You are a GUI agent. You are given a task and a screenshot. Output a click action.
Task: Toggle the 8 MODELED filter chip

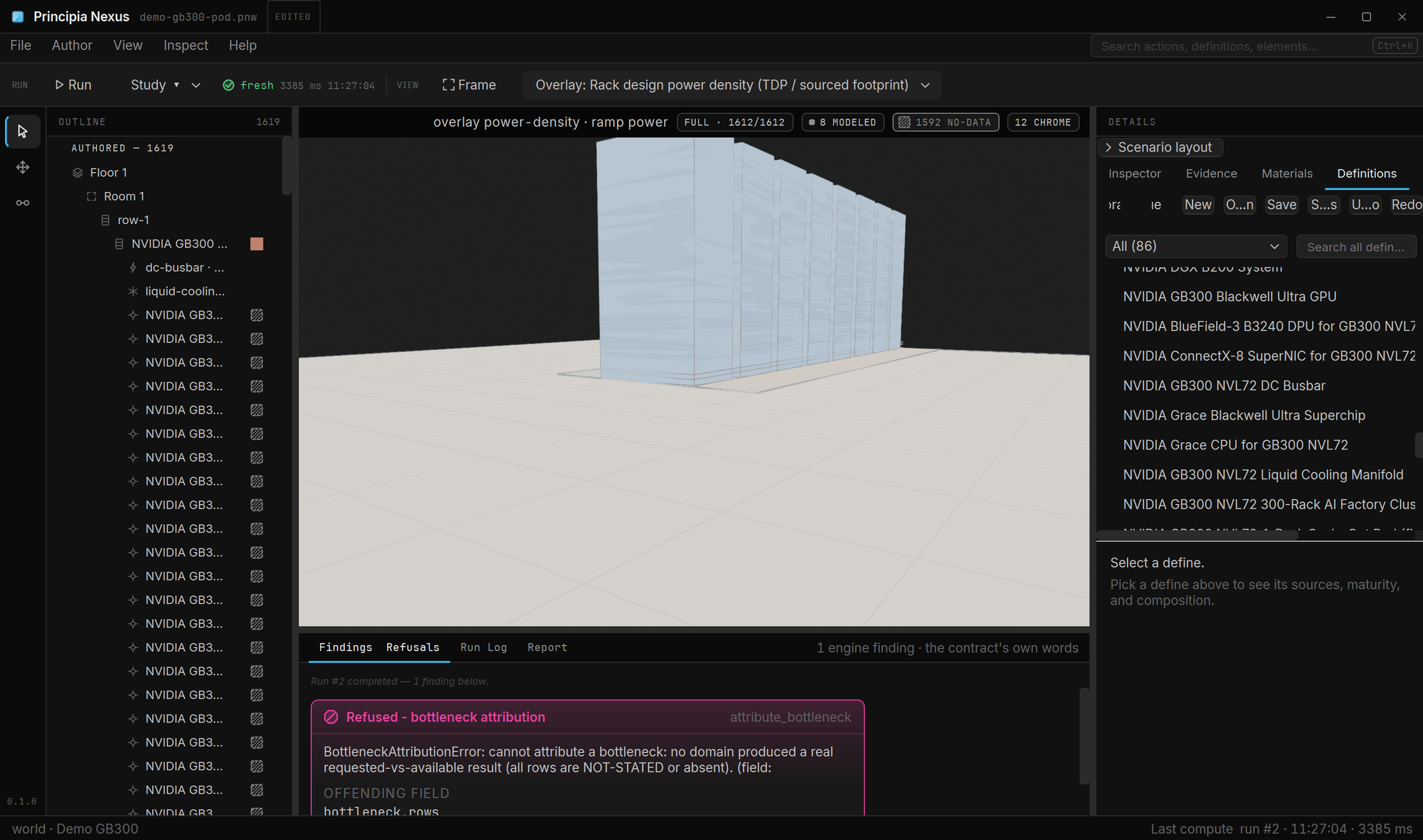(842, 122)
